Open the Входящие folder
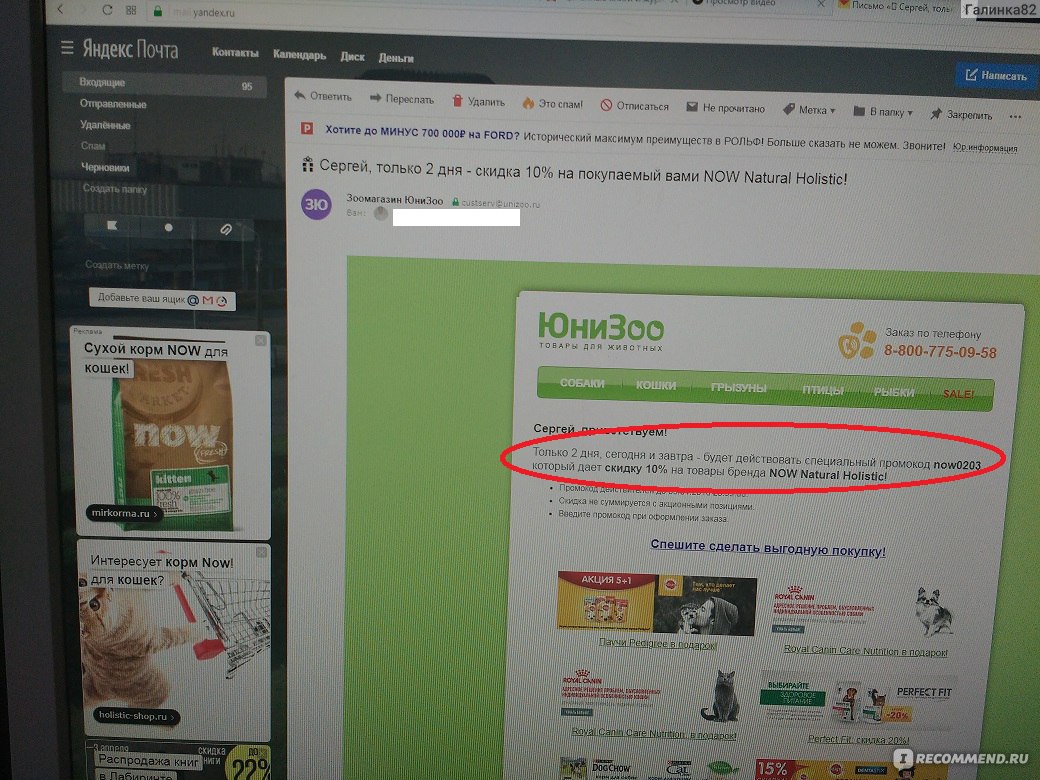This screenshot has width=1040, height=780. 164,84
